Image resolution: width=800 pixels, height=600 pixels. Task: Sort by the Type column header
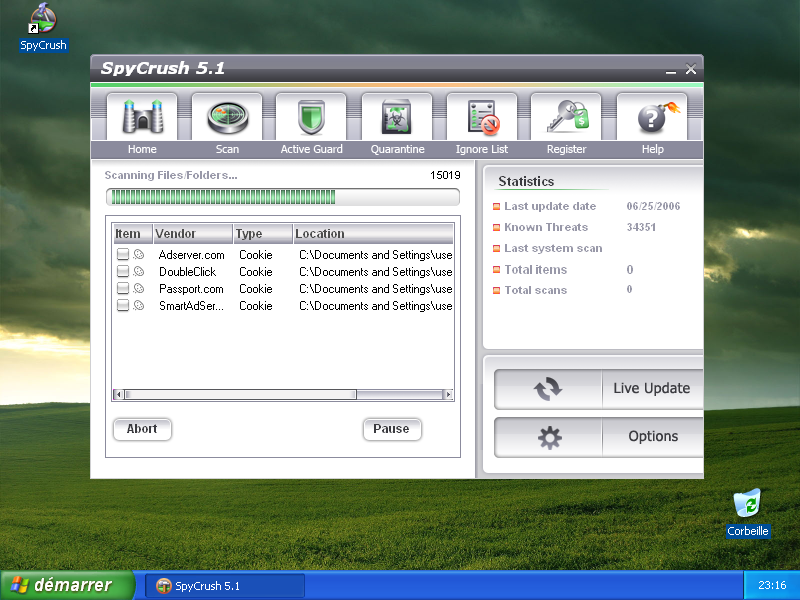coord(263,234)
